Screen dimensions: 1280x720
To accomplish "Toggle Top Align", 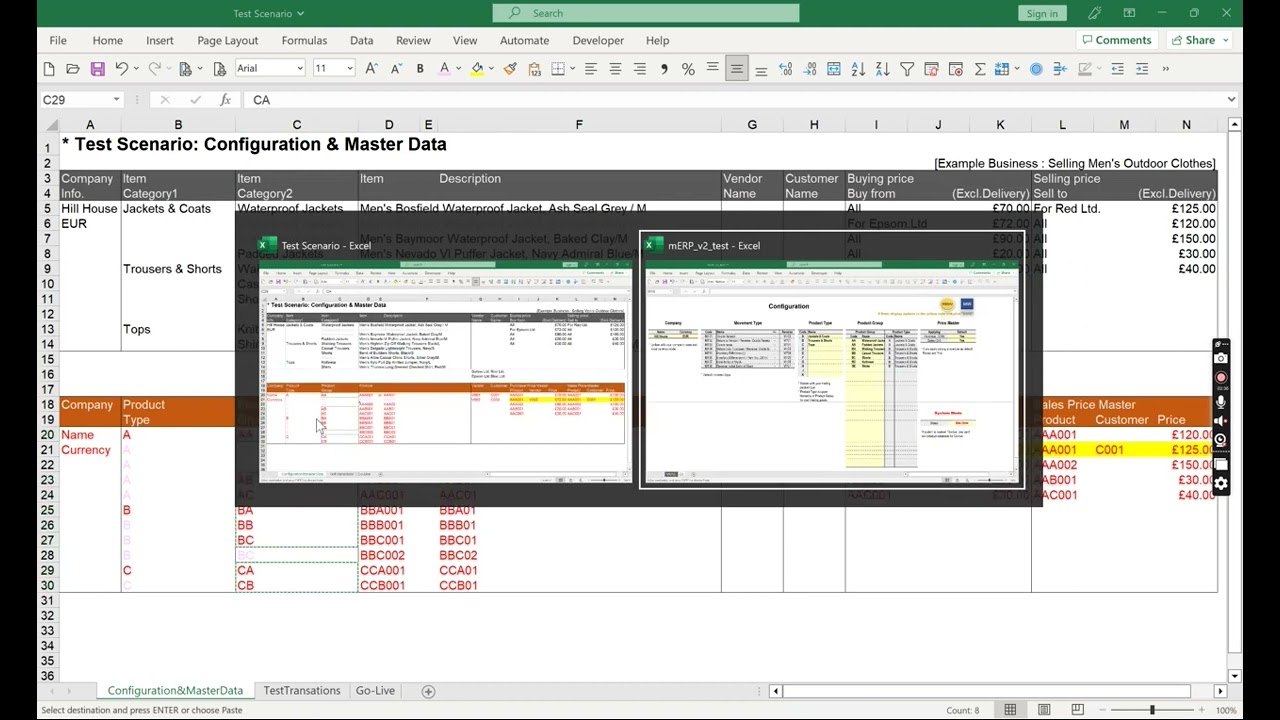I will coord(712,69).
